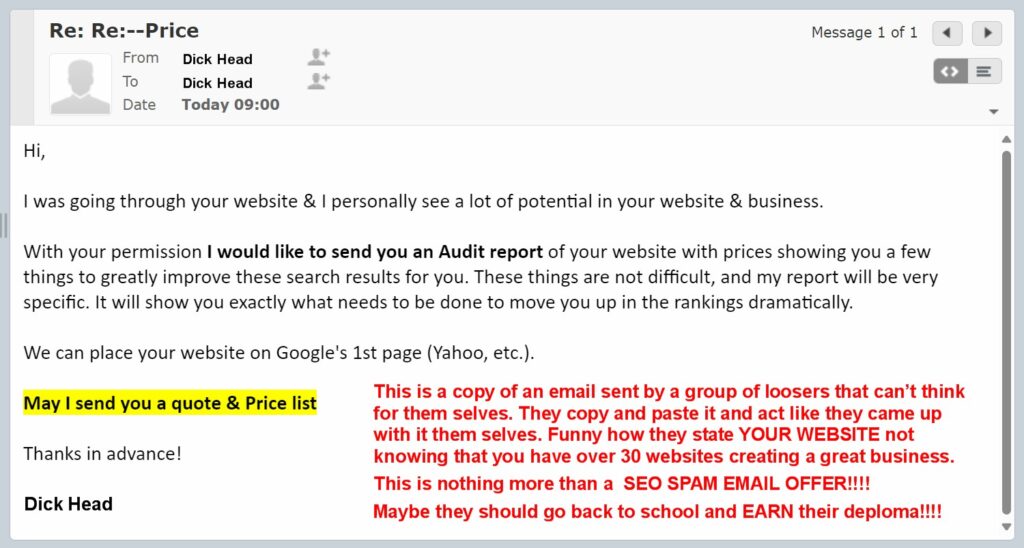
Task: Click the highlighted quote & Price list text
Action: [170, 403]
